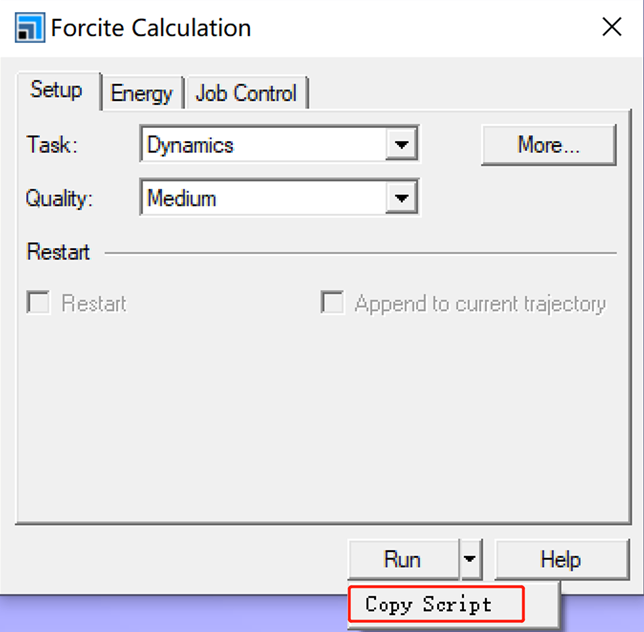Run the Forcite calculation
Viewport: 644px width, 632px height.
[402, 559]
